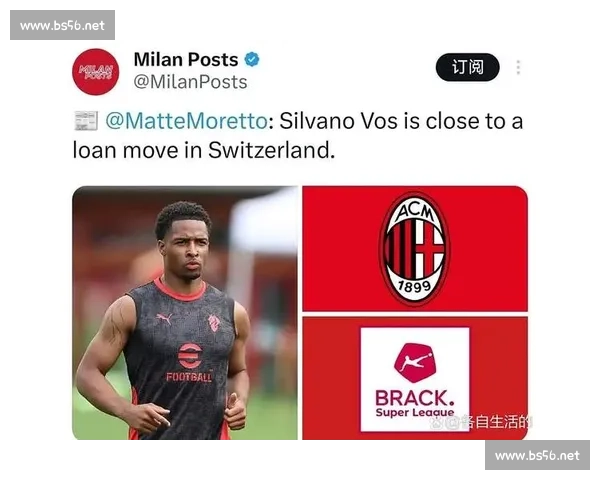The image size is (600, 480).
Task: Open the Milan Posts profile avatar
Action: (x=96, y=72)
